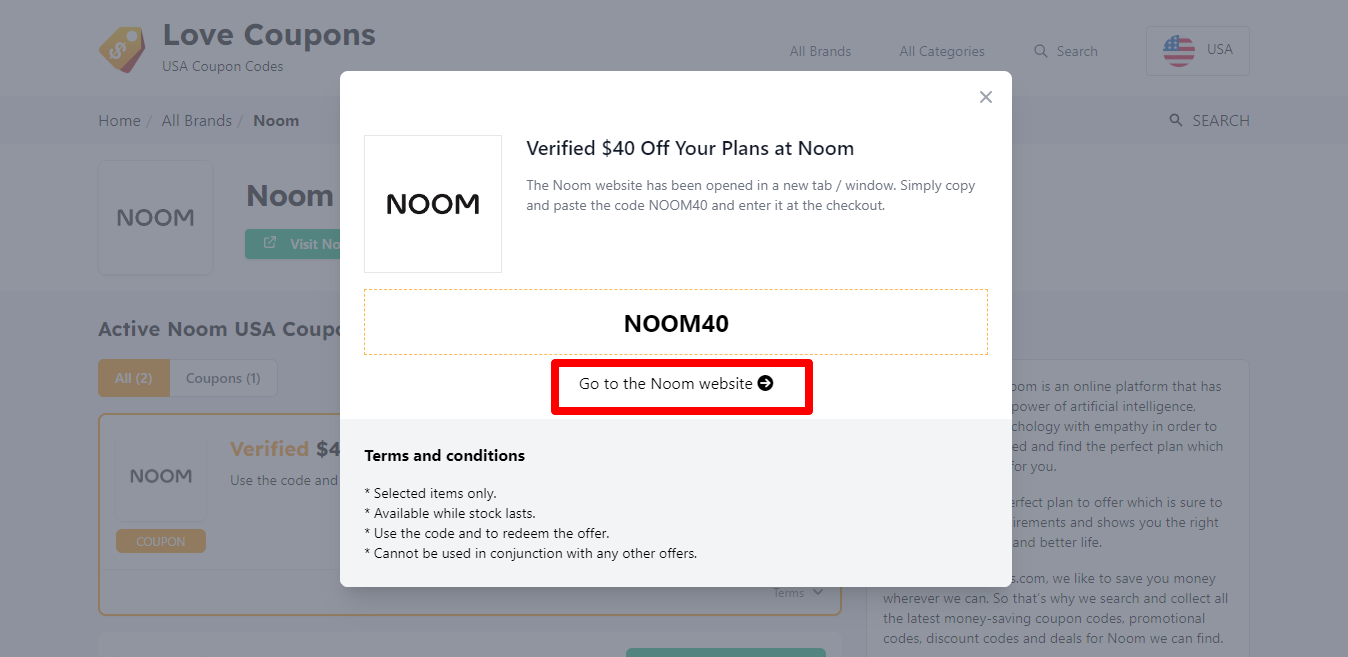1348x657 pixels.
Task: Click the All Brands breadcrumb link
Action: click(197, 121)
